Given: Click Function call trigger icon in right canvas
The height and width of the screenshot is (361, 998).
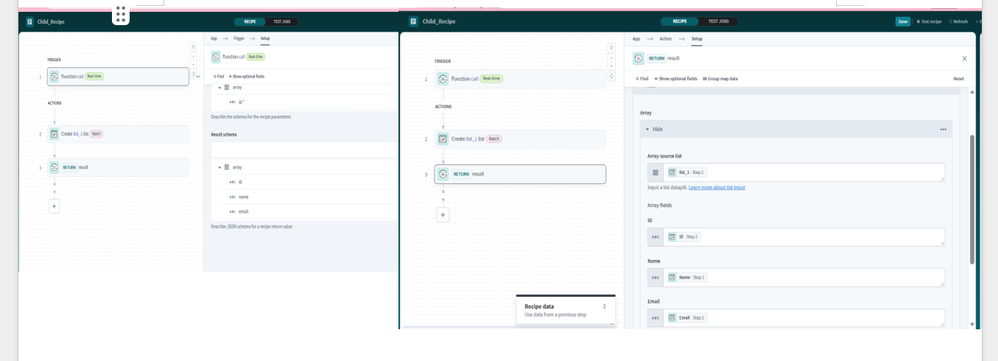Looking at the screenshot, I should tap(443, 78).
